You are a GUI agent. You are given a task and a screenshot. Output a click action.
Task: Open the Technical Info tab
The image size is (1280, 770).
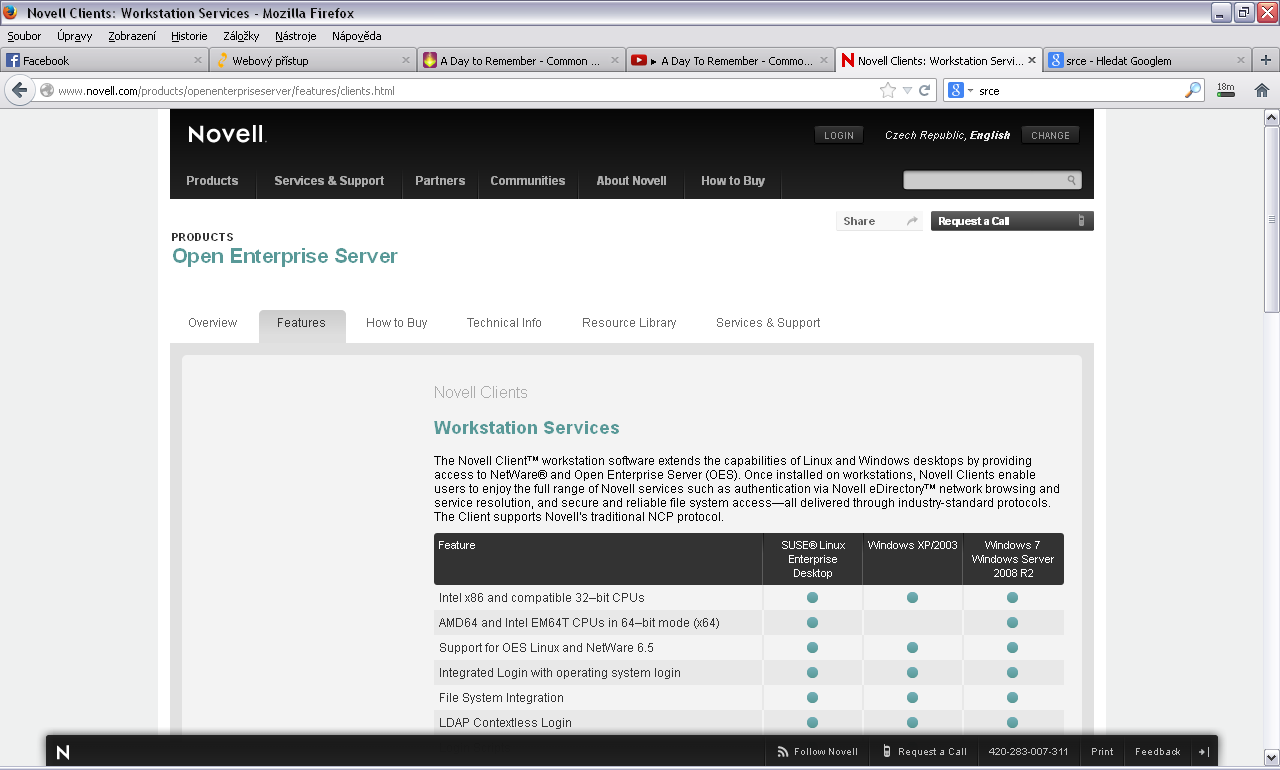pos(504,323)
